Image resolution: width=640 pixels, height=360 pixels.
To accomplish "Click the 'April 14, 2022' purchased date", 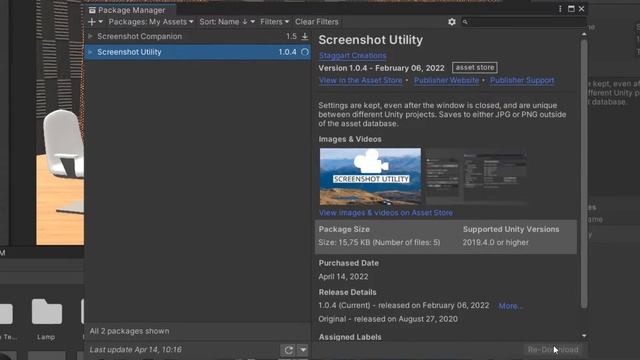I will click(343, 276).
